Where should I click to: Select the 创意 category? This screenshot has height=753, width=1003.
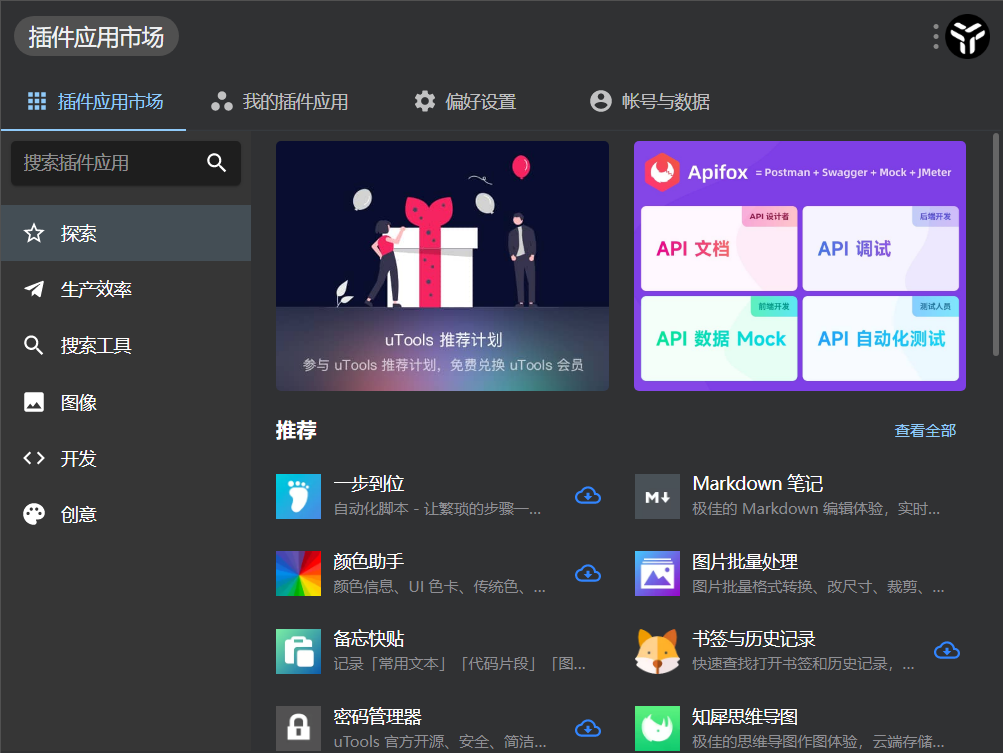(125, 514)
